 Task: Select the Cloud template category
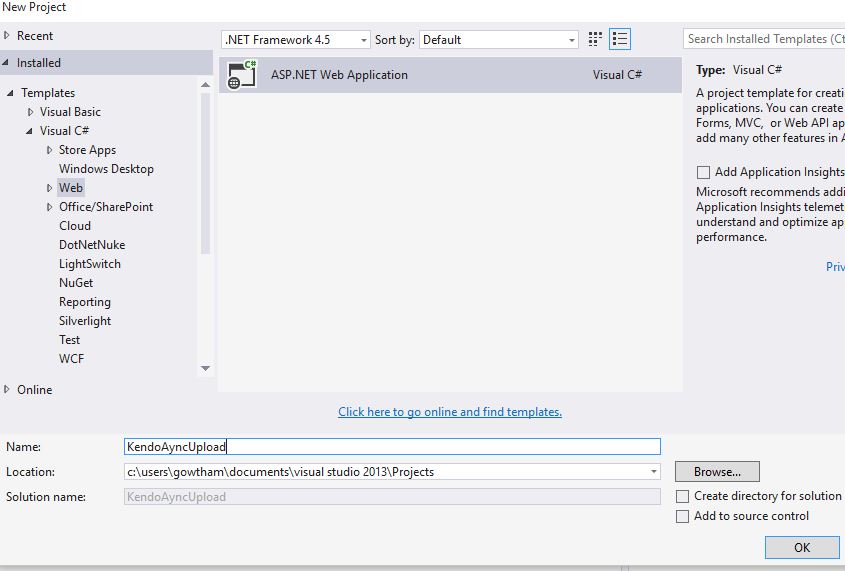[x=75, y=226]
